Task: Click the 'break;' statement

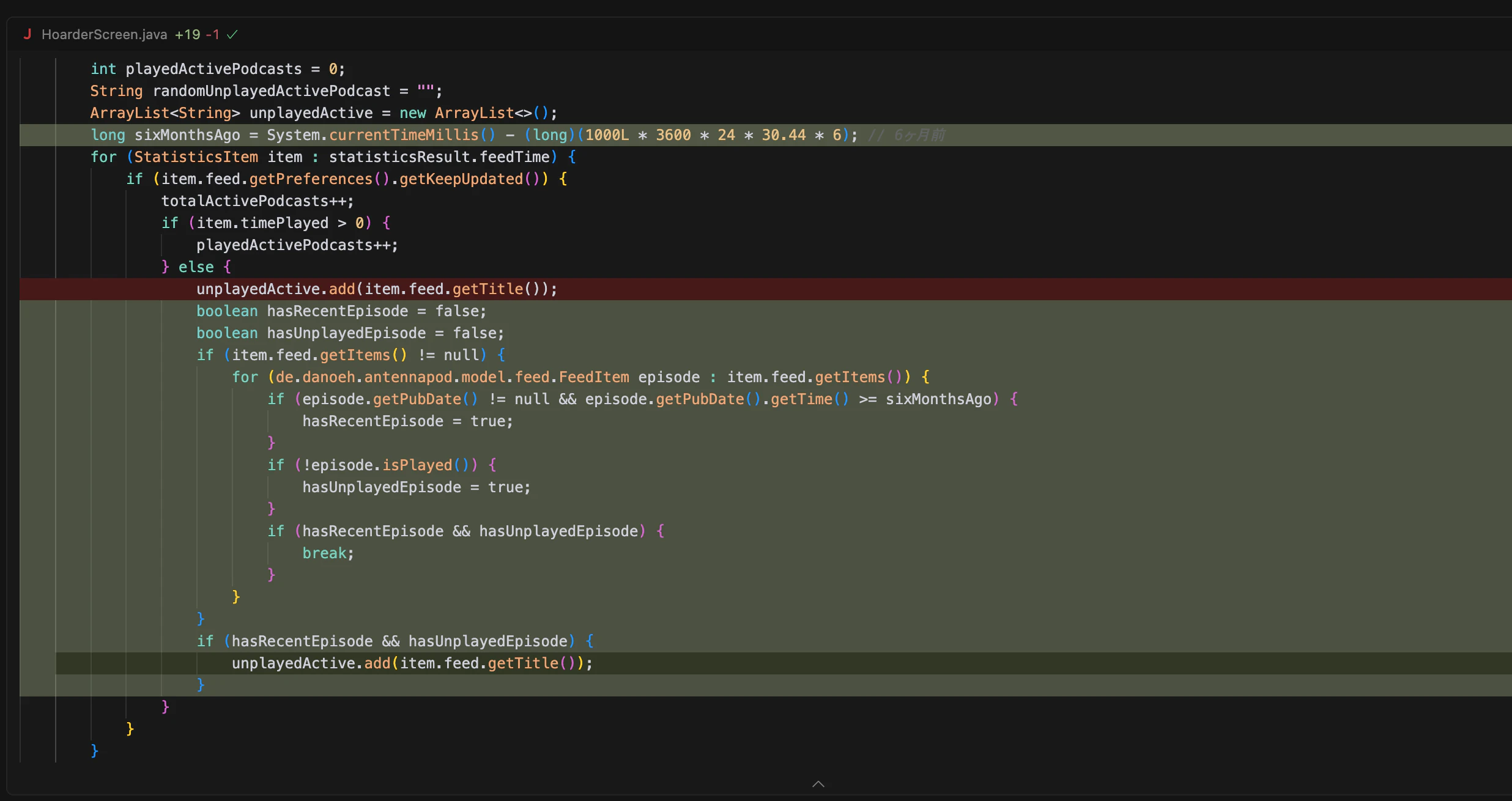Action: pos(328,553)
